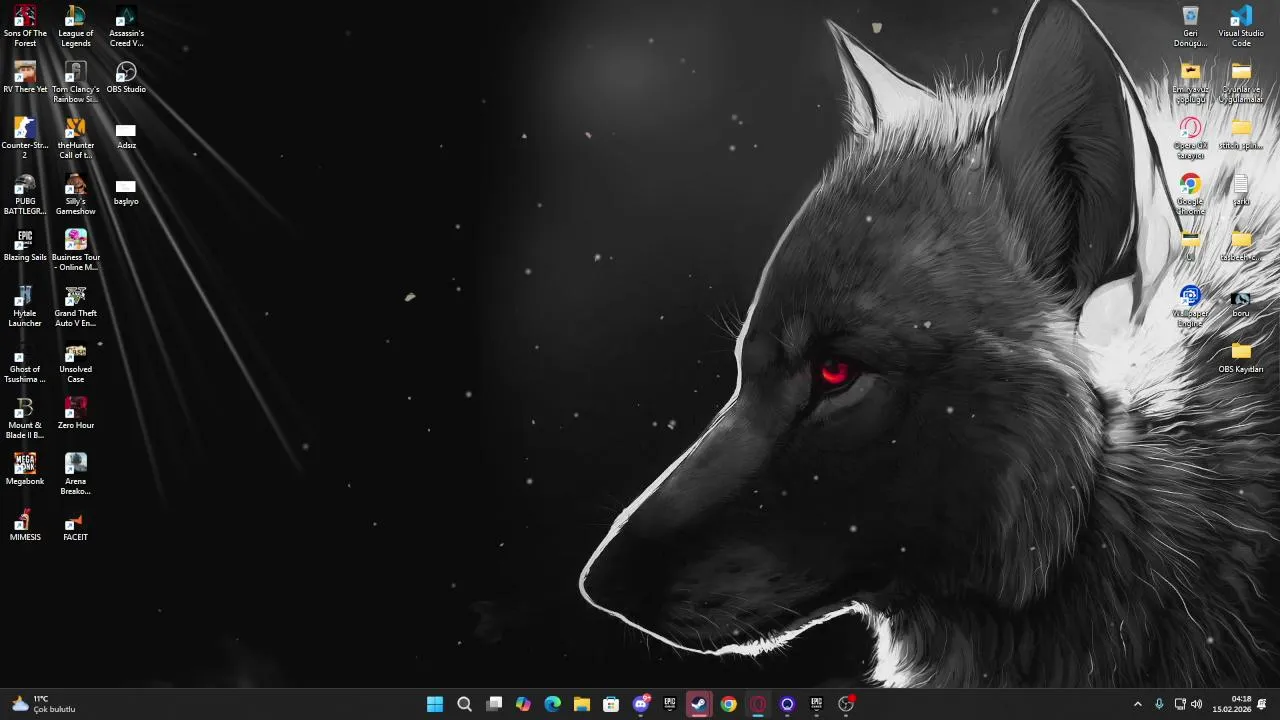Open Google Chrome from the taskbar
1280x720 pixels.
pos(729,704)
